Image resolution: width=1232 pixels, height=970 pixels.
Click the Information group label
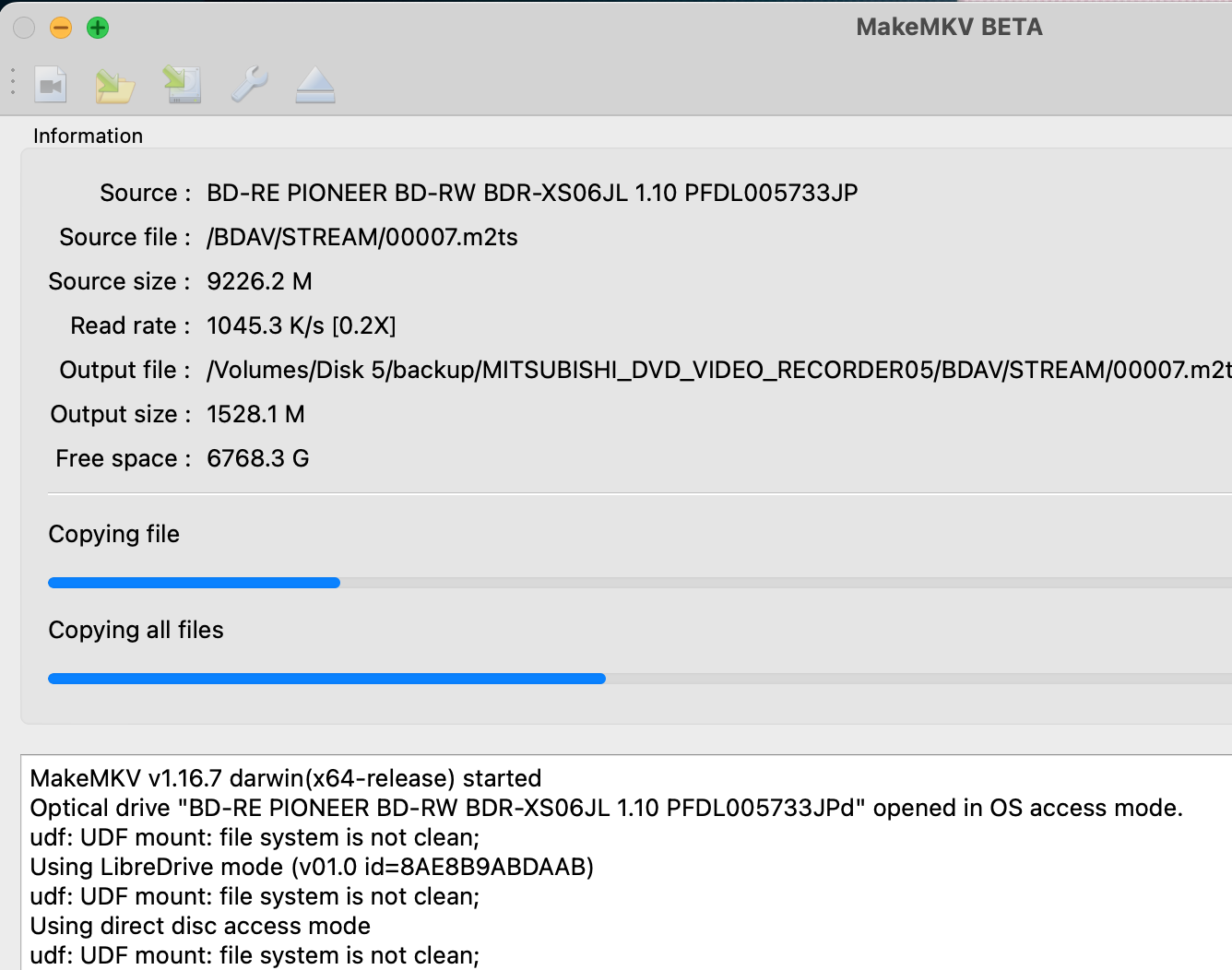click(88, 136)
